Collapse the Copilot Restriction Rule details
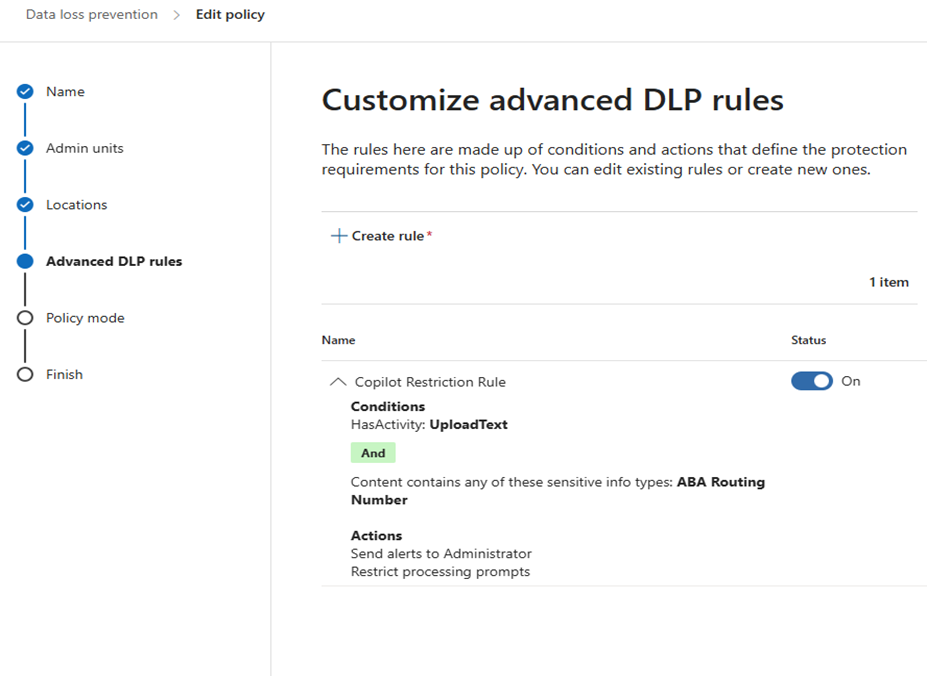 (x=338, y=382)
